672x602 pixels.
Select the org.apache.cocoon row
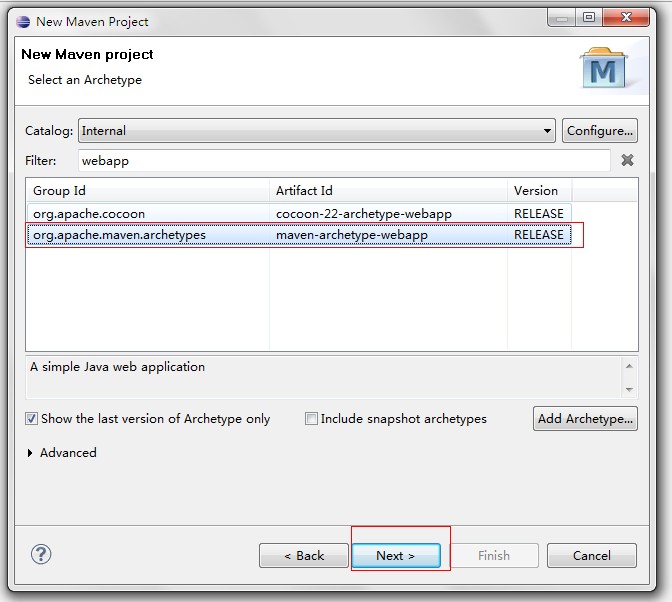coord(299,213)
